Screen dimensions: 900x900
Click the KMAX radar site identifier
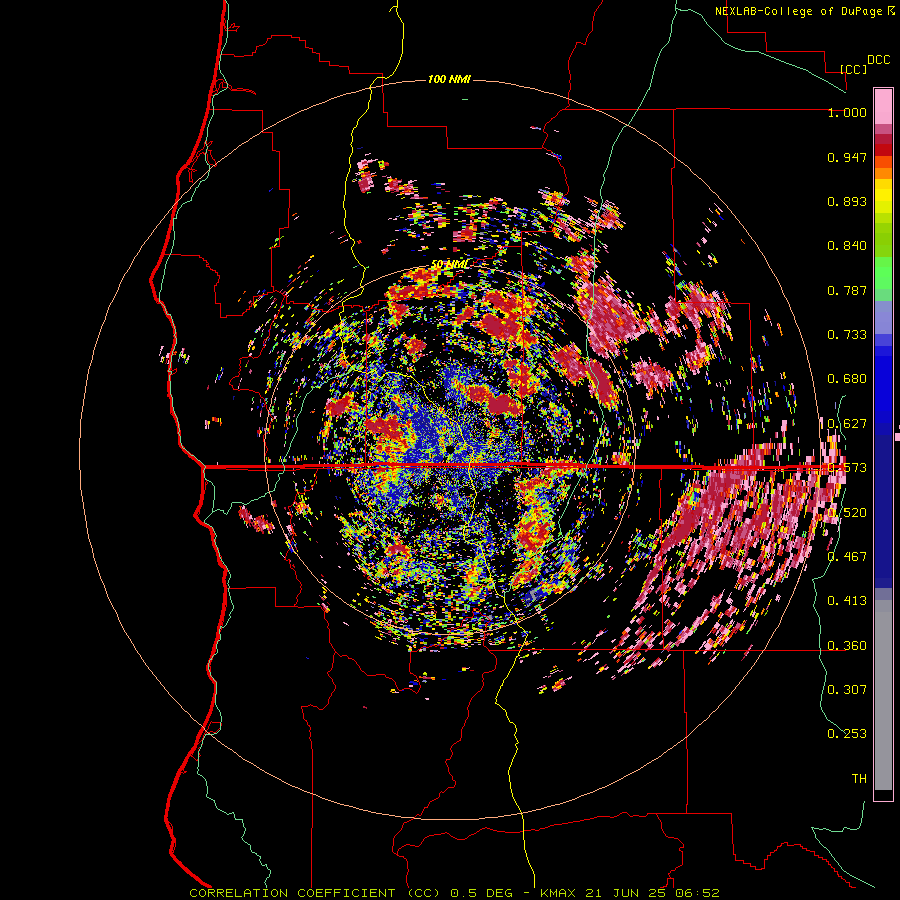tap(560, 893)
